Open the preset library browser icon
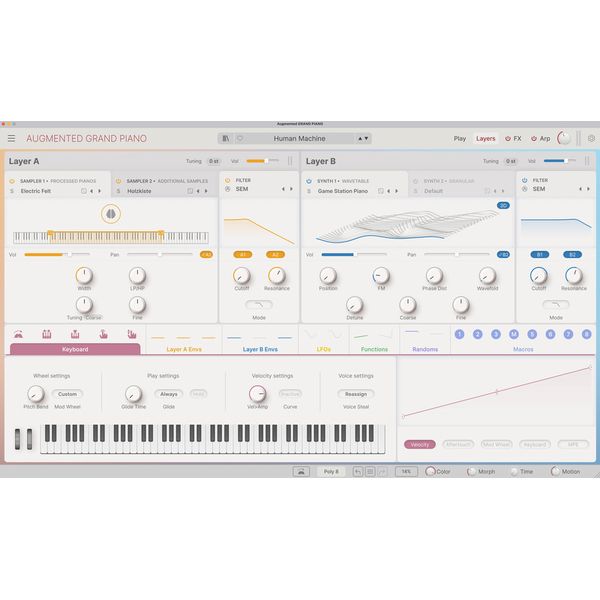The image size is (600, 600). (226, 139)
